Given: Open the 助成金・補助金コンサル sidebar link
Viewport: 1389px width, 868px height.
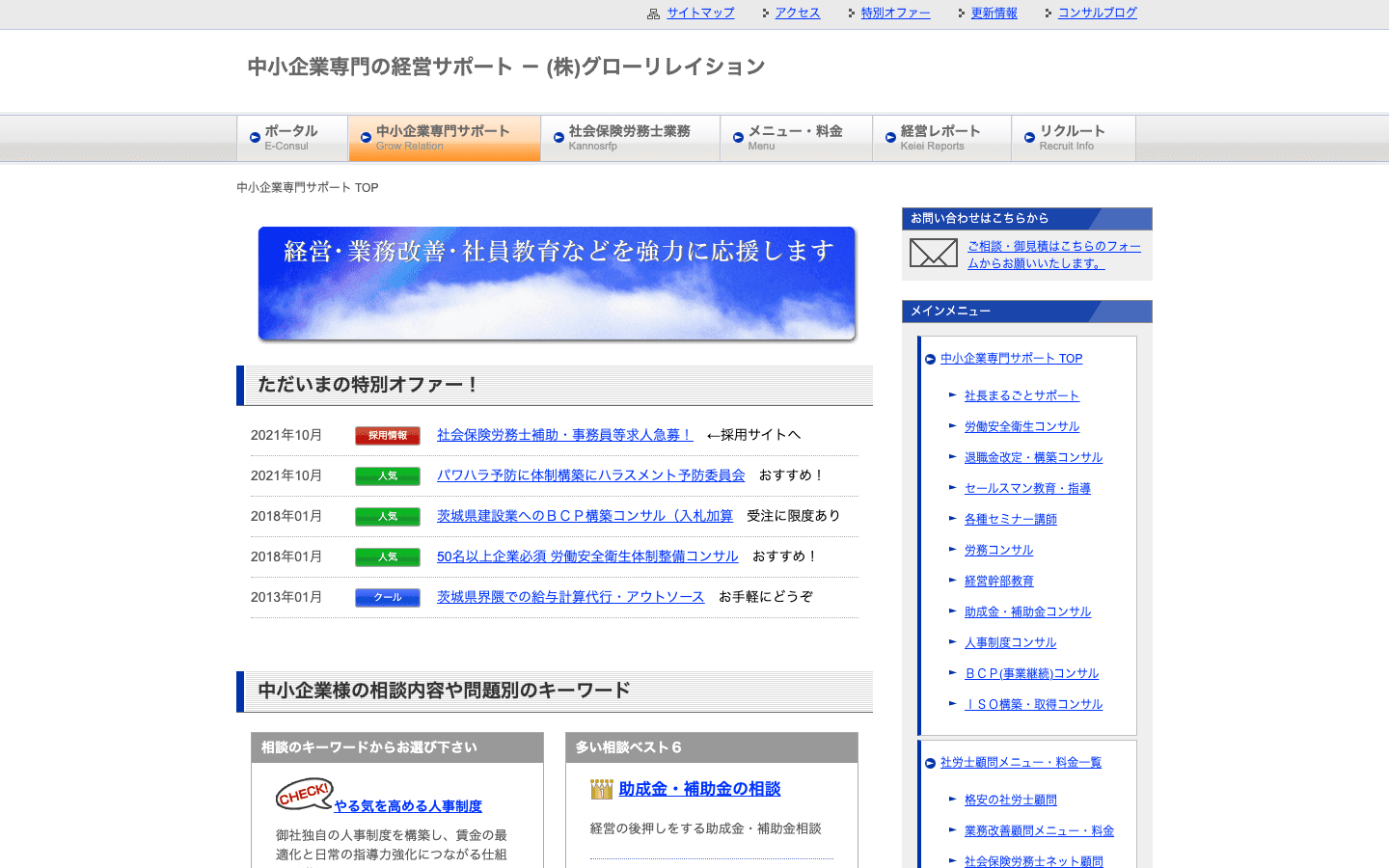Looking at the screenshot, I should (1028, 612).
